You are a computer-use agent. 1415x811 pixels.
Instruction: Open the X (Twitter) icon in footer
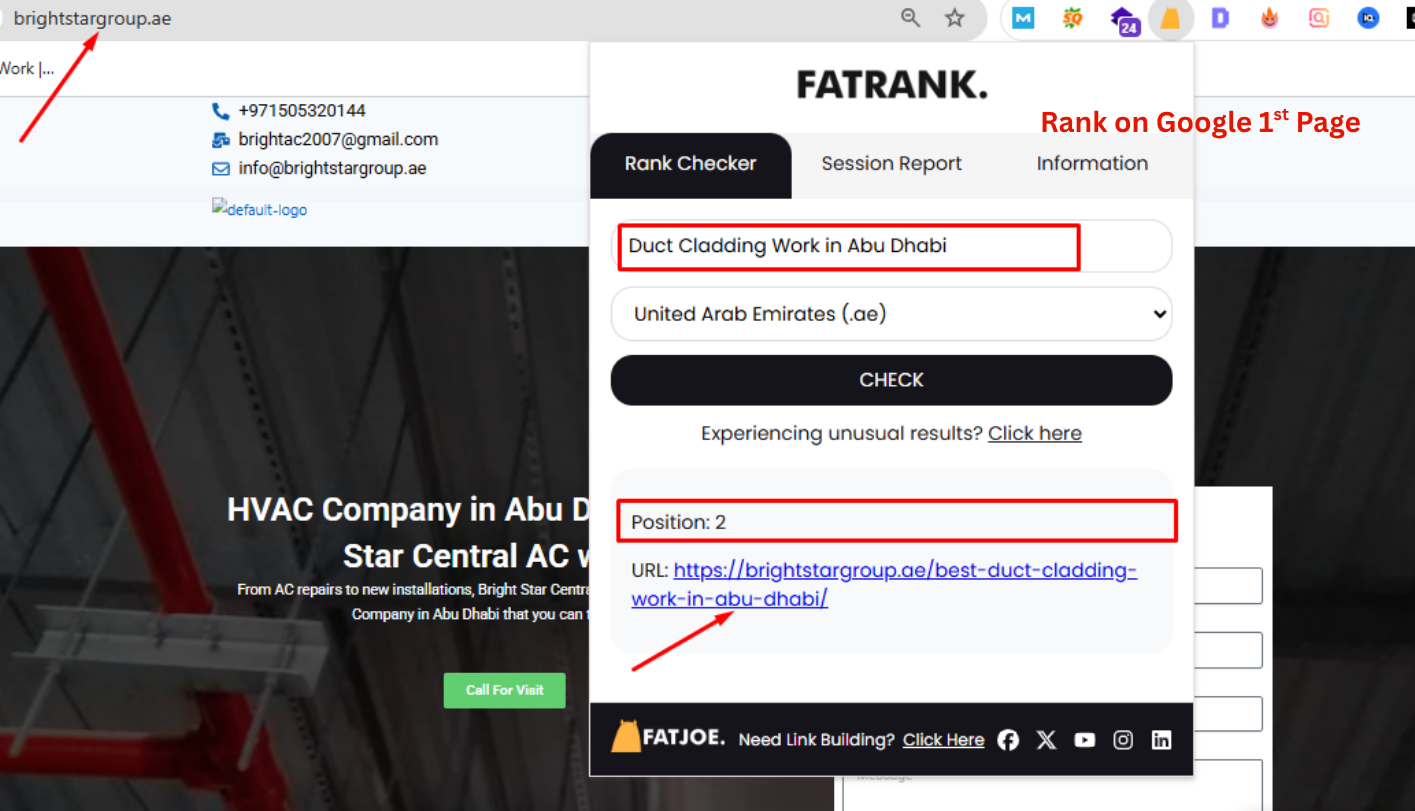[x=1046, y=740]
